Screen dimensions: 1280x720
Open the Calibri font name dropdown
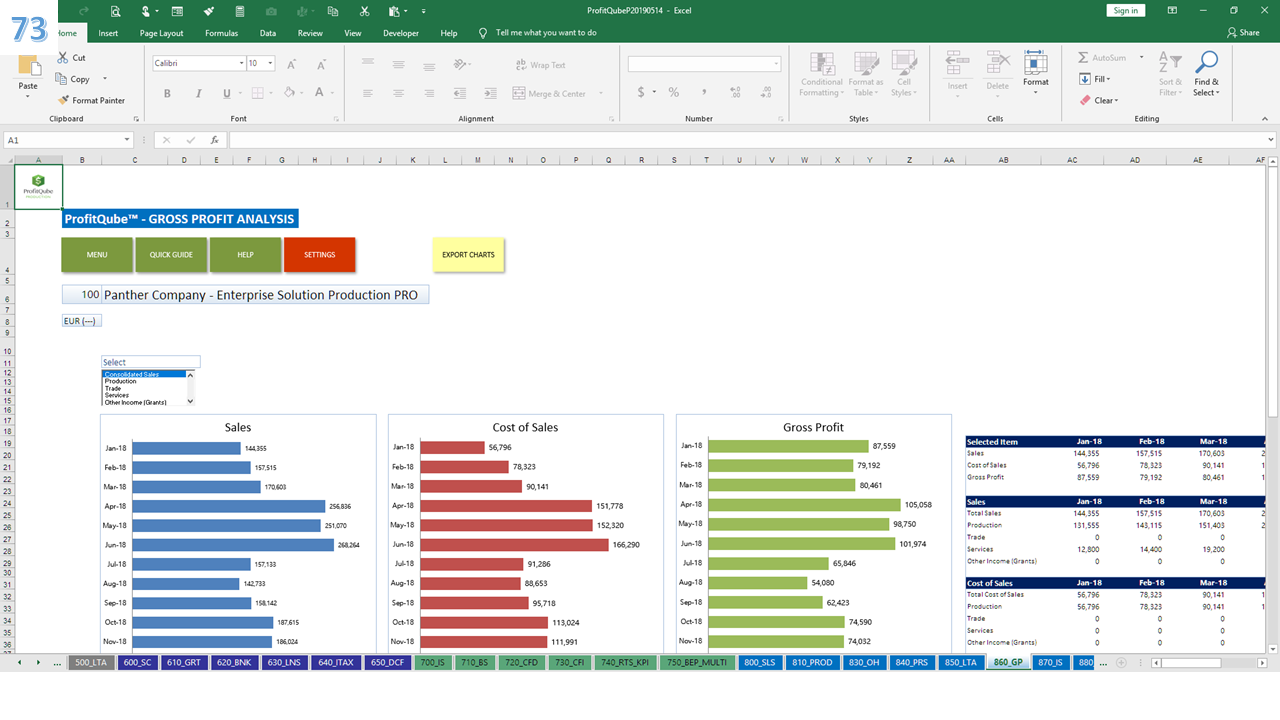241,63
